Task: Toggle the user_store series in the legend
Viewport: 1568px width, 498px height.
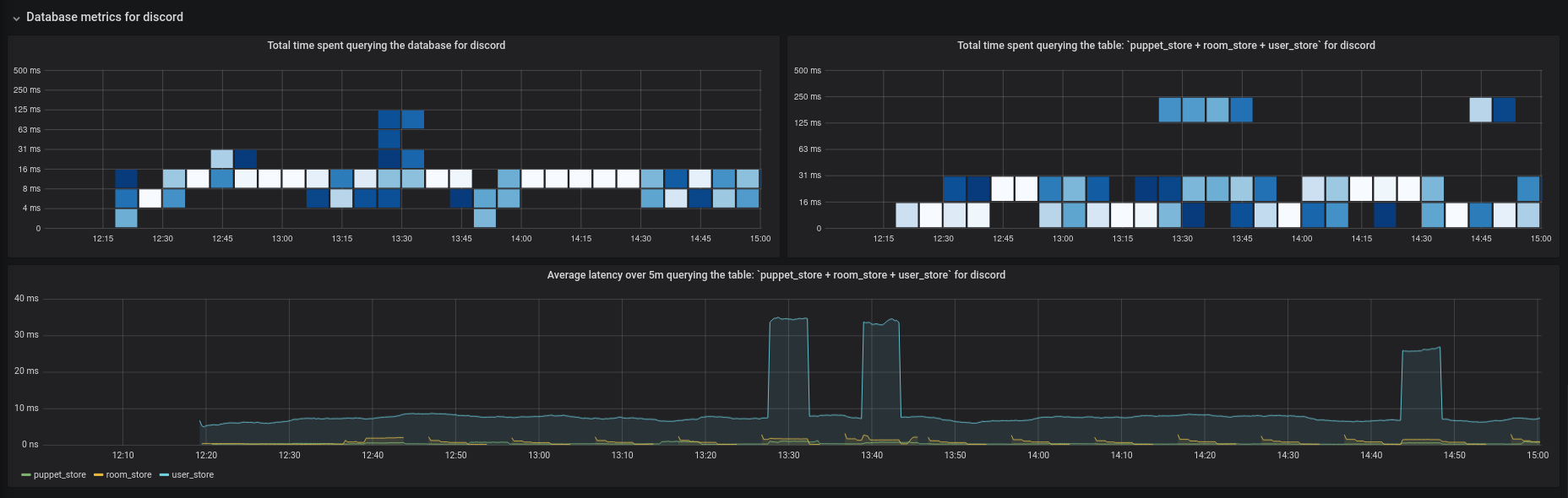Action: (x=193, y=475)
